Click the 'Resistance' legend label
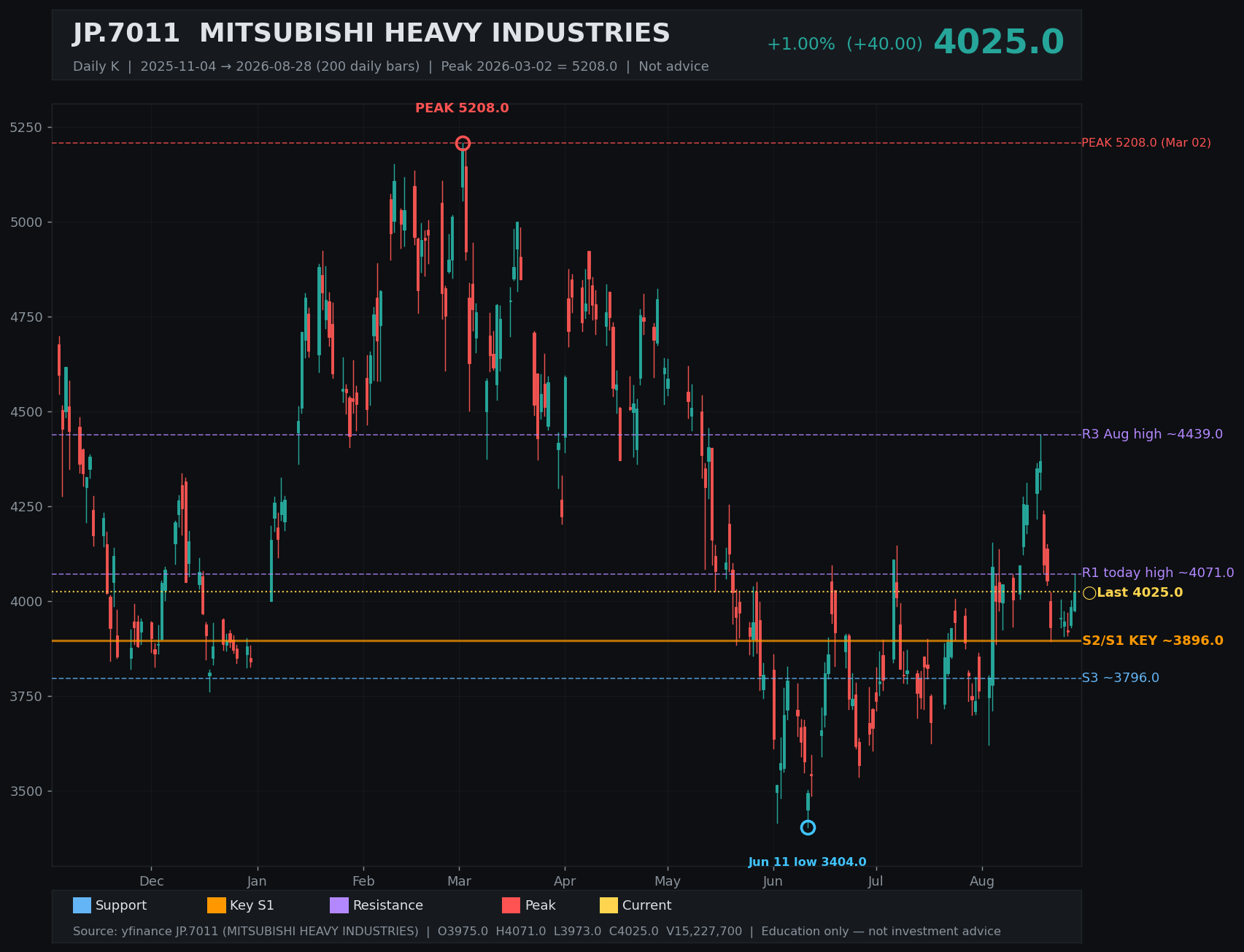The width and height of the screenshot is (1244, 952). click(388, 905)
